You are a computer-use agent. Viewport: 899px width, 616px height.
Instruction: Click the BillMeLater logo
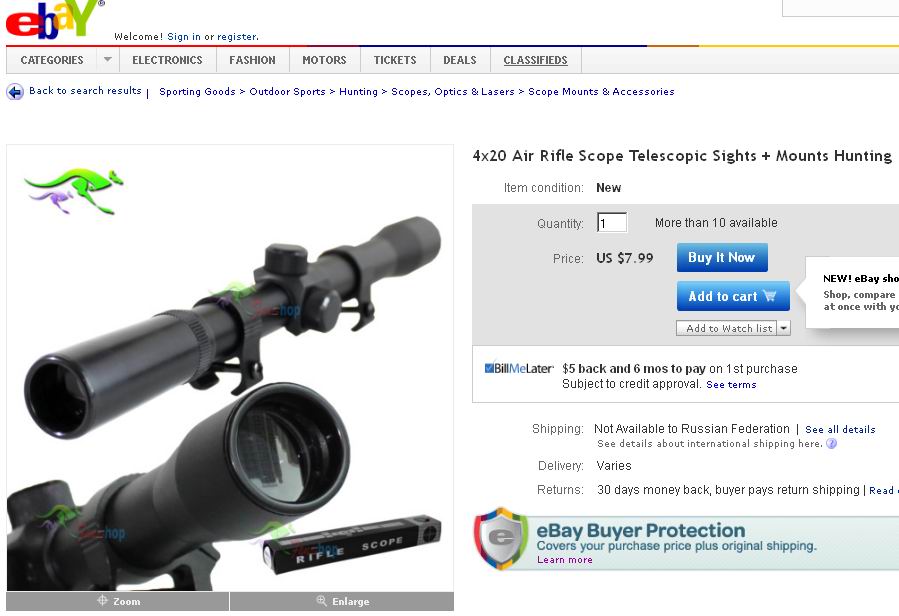click(519, 368)
